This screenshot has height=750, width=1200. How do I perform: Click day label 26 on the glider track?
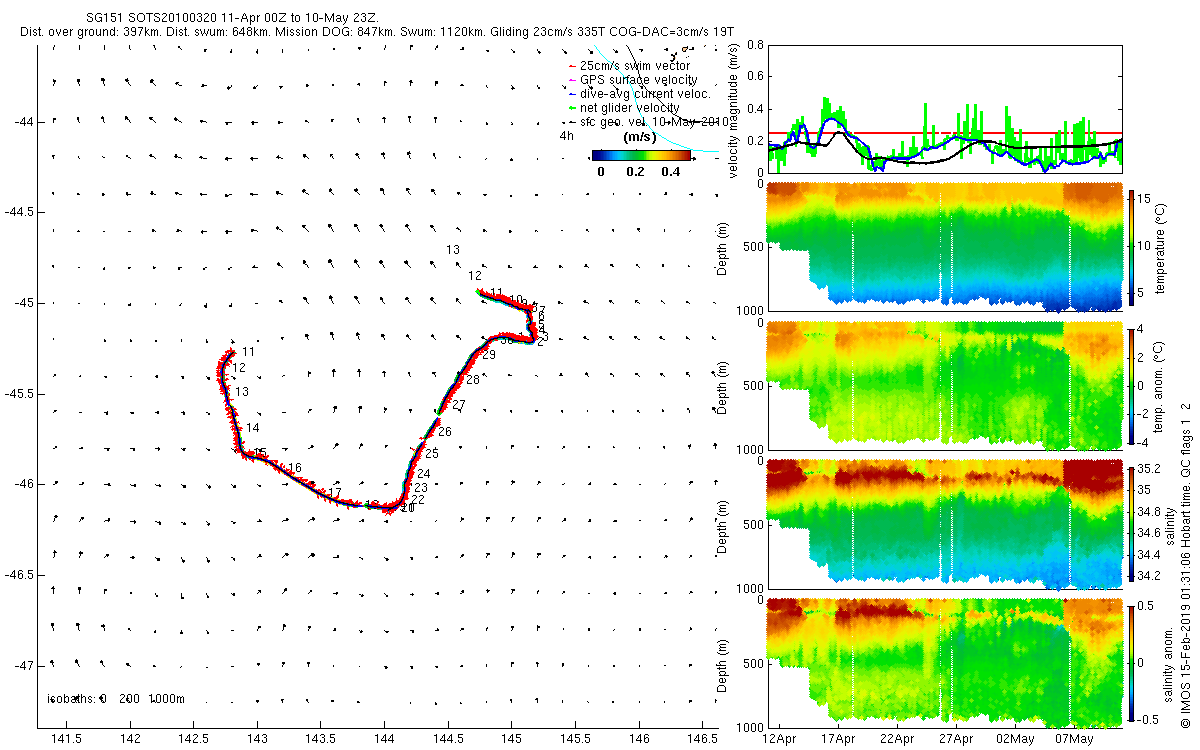pos(445,432)
